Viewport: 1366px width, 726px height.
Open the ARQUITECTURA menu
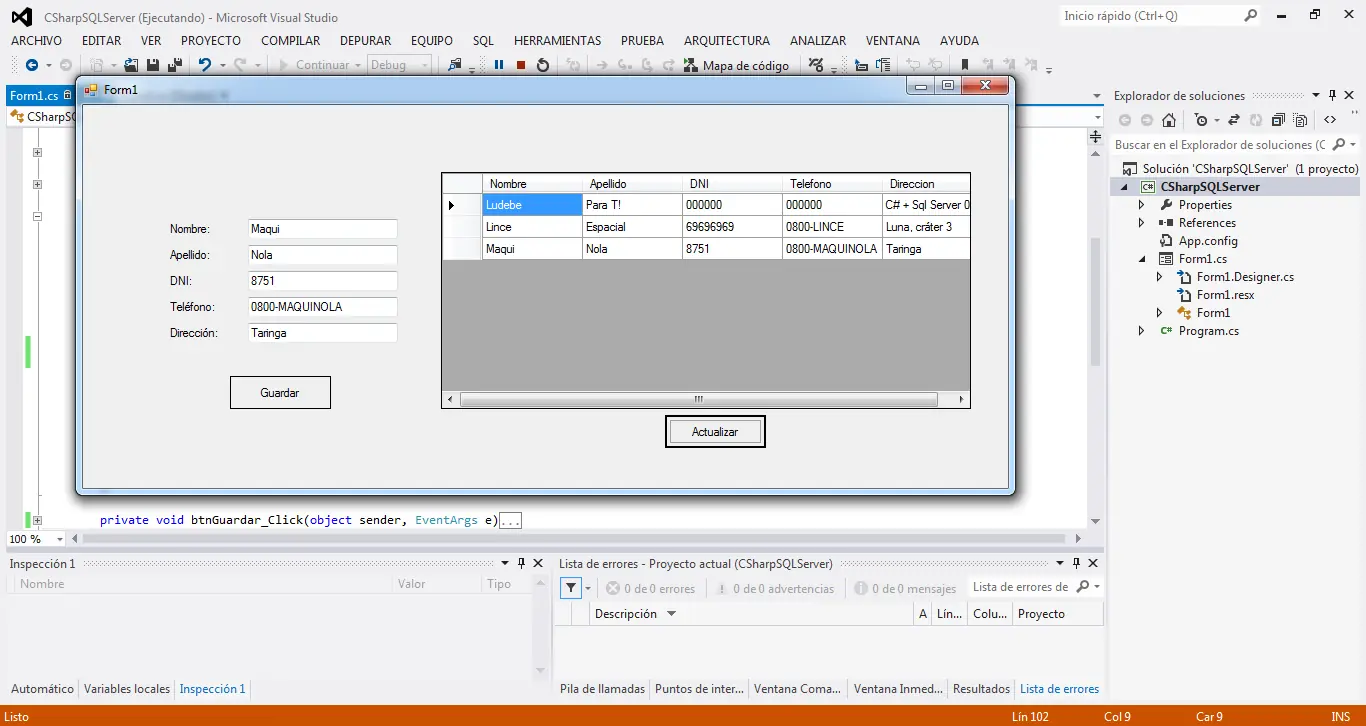point(727,41)
